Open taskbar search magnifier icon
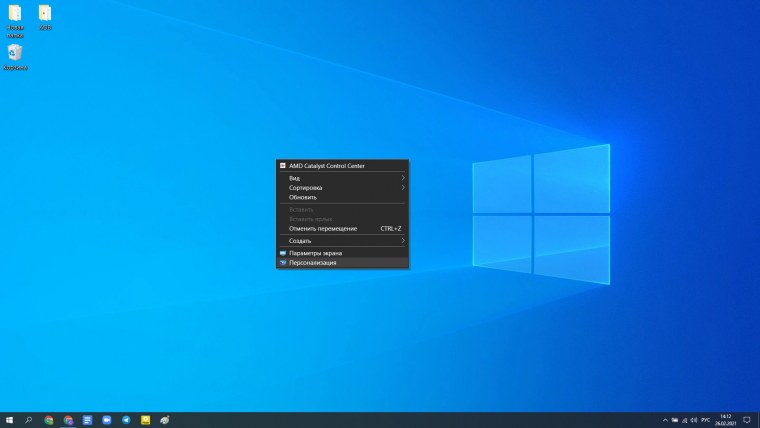This screenshot has height=428, width=760. [x=29, y=420]
